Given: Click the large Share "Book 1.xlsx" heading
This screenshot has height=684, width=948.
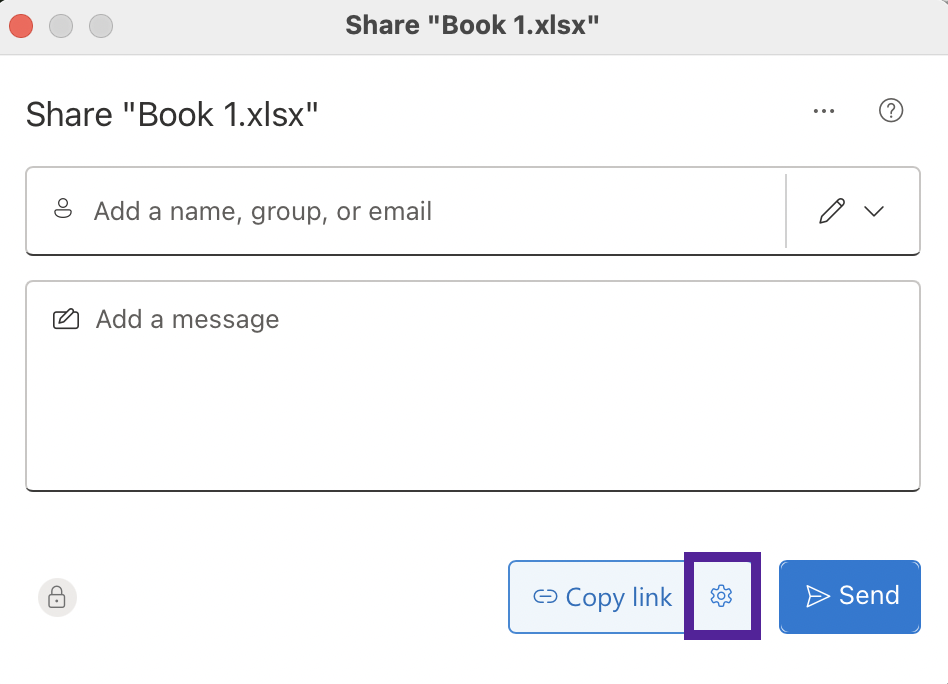Looking at the screenshot, I should pyautogui.click(x=172, y=114).
